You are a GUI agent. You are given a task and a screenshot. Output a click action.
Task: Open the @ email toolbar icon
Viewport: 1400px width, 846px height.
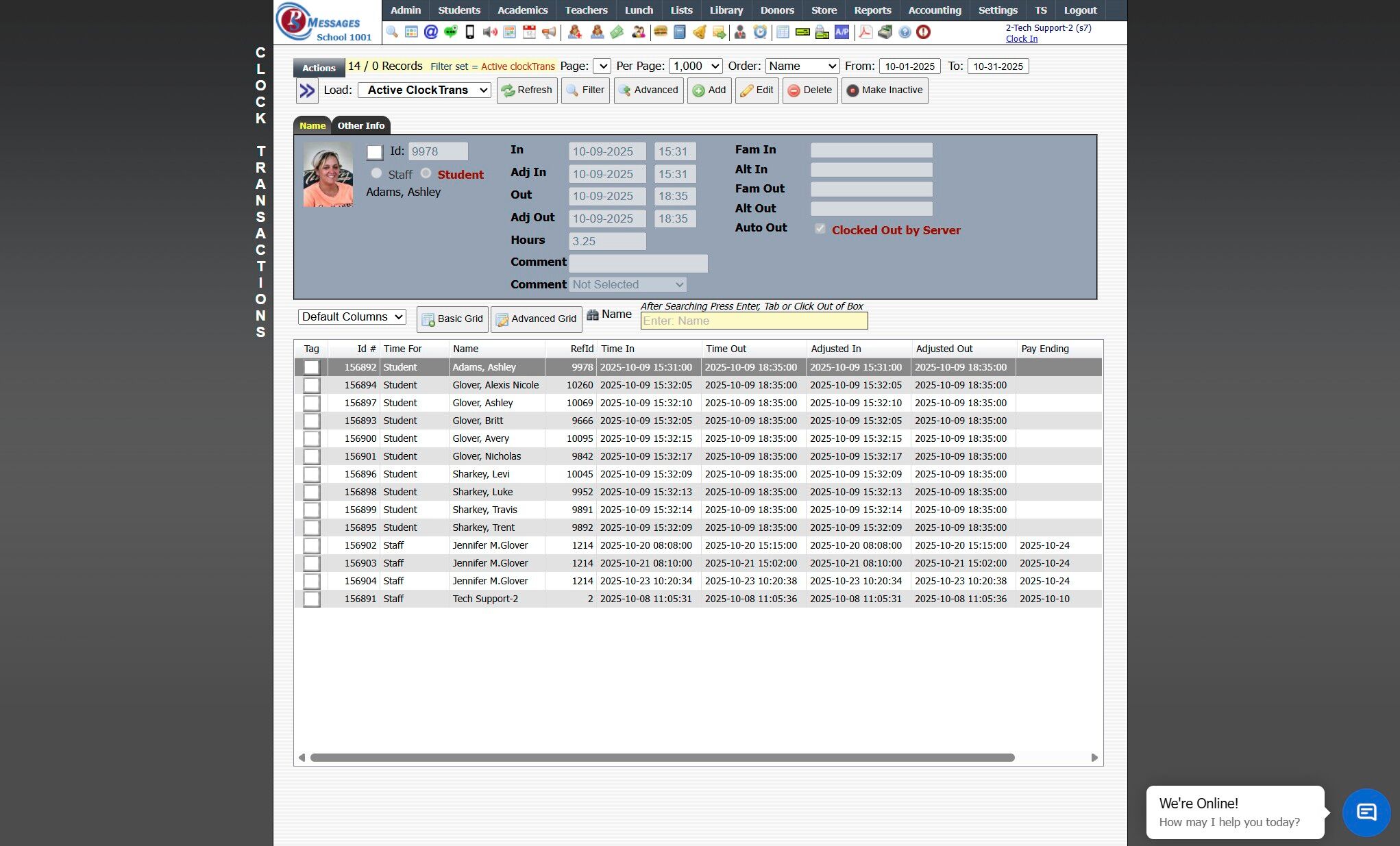431,32
